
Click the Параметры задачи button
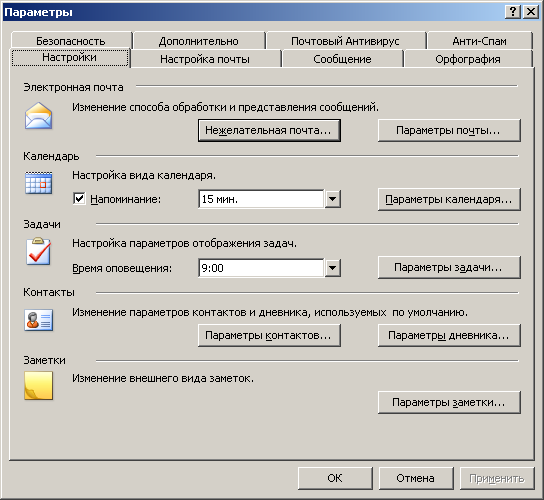(449, 268)
